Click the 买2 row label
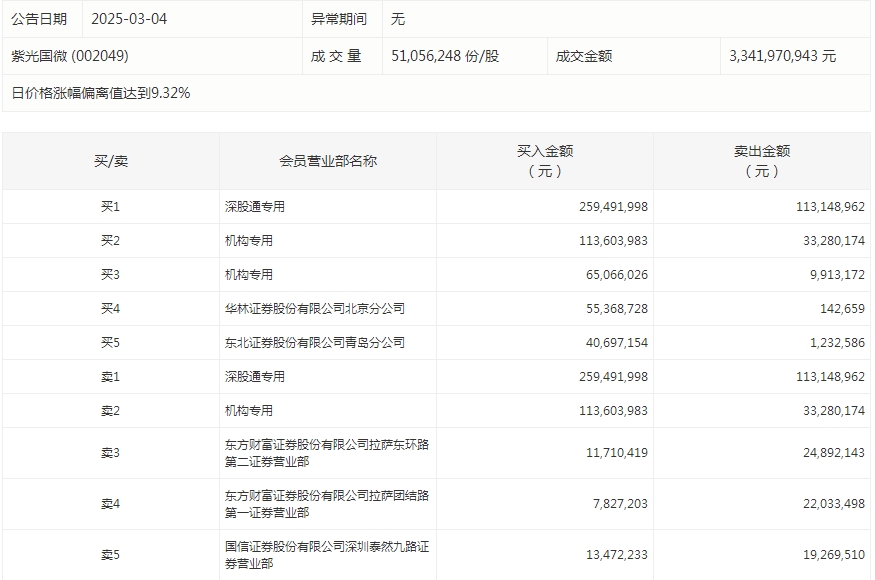Image resolution: width=875 pixels, height=580 pixels. pos(110,241)
